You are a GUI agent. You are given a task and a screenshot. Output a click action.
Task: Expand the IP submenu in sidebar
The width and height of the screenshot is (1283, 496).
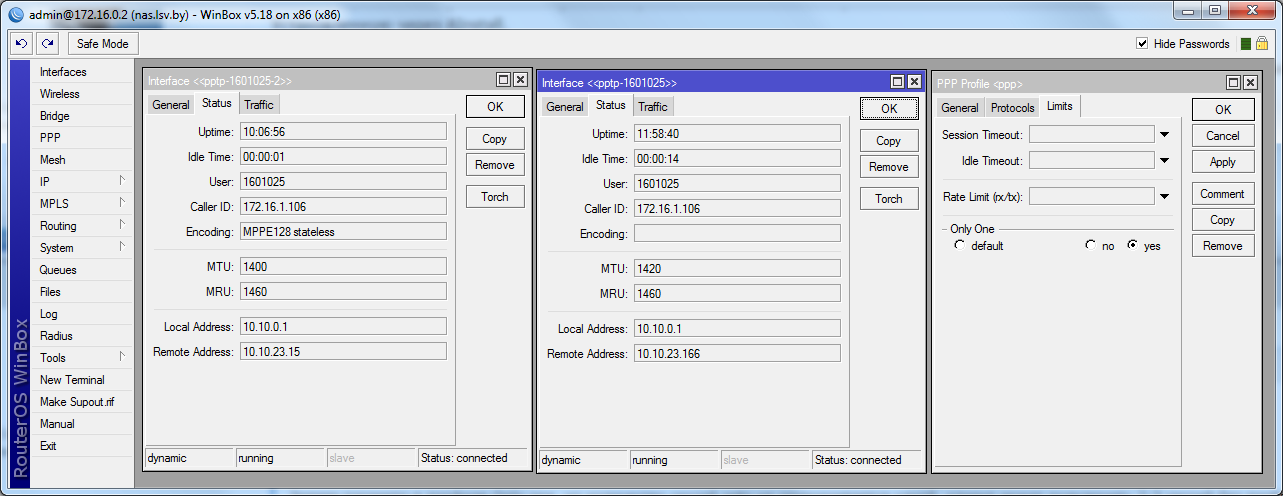click(x=122, y=181)
